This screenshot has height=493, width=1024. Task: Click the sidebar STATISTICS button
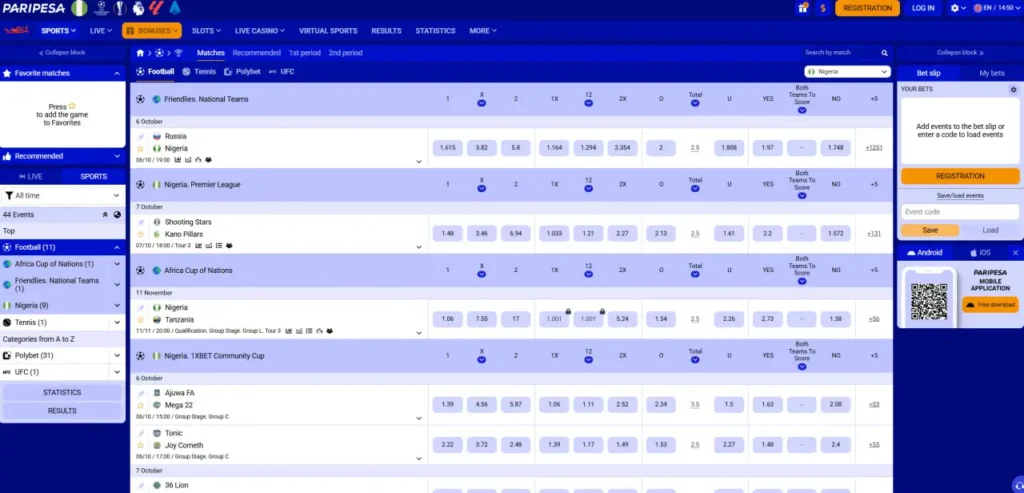coord(63,392)
